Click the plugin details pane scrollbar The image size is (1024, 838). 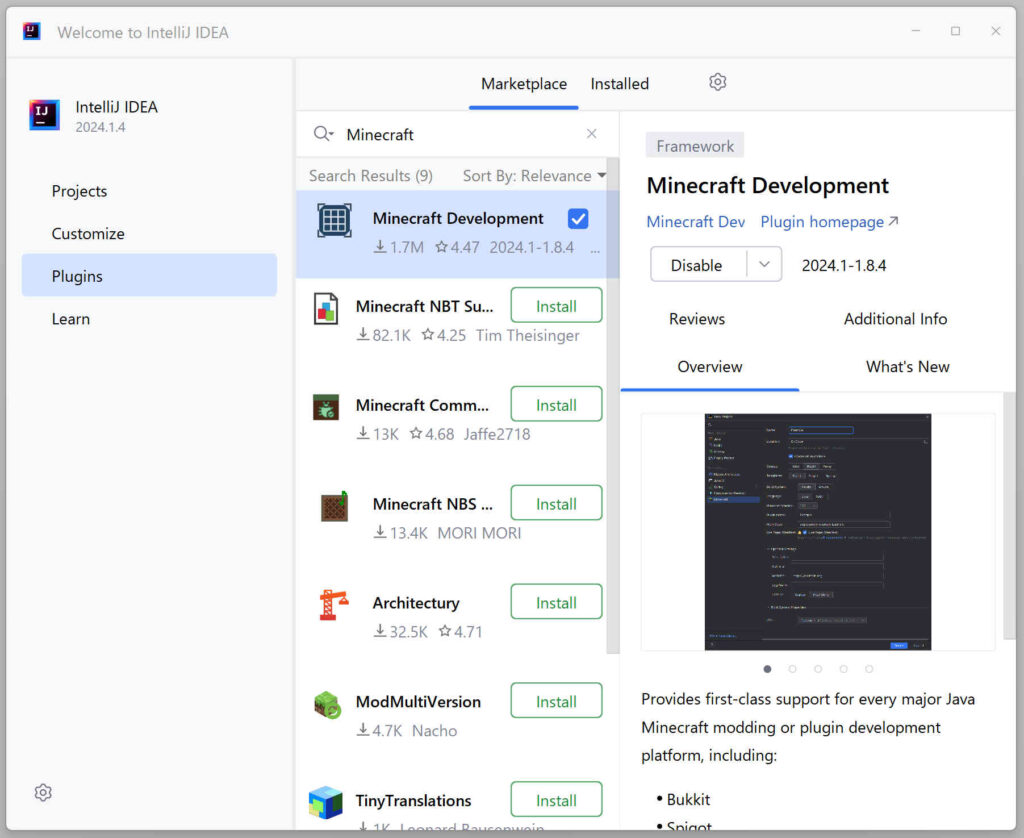1009,516
